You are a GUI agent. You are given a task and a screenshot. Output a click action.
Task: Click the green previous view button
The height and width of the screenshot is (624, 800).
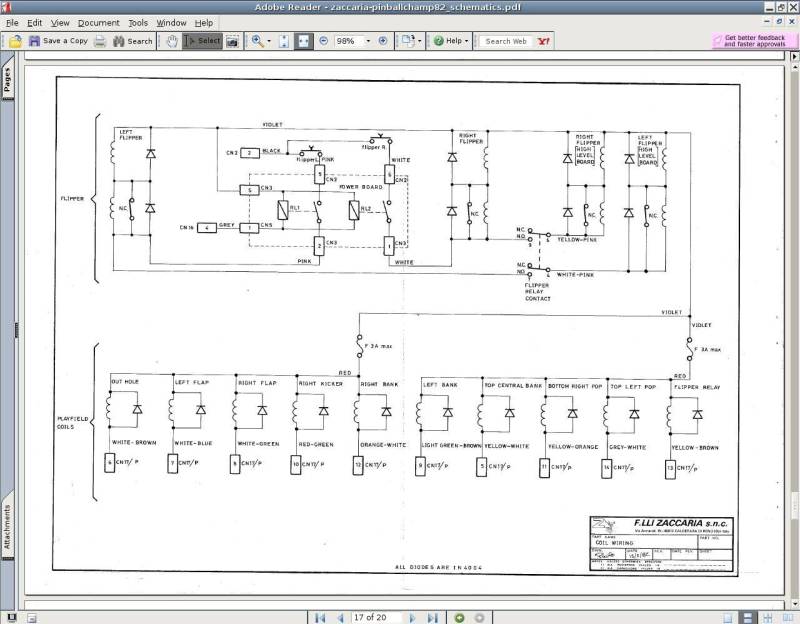(459, 617)
